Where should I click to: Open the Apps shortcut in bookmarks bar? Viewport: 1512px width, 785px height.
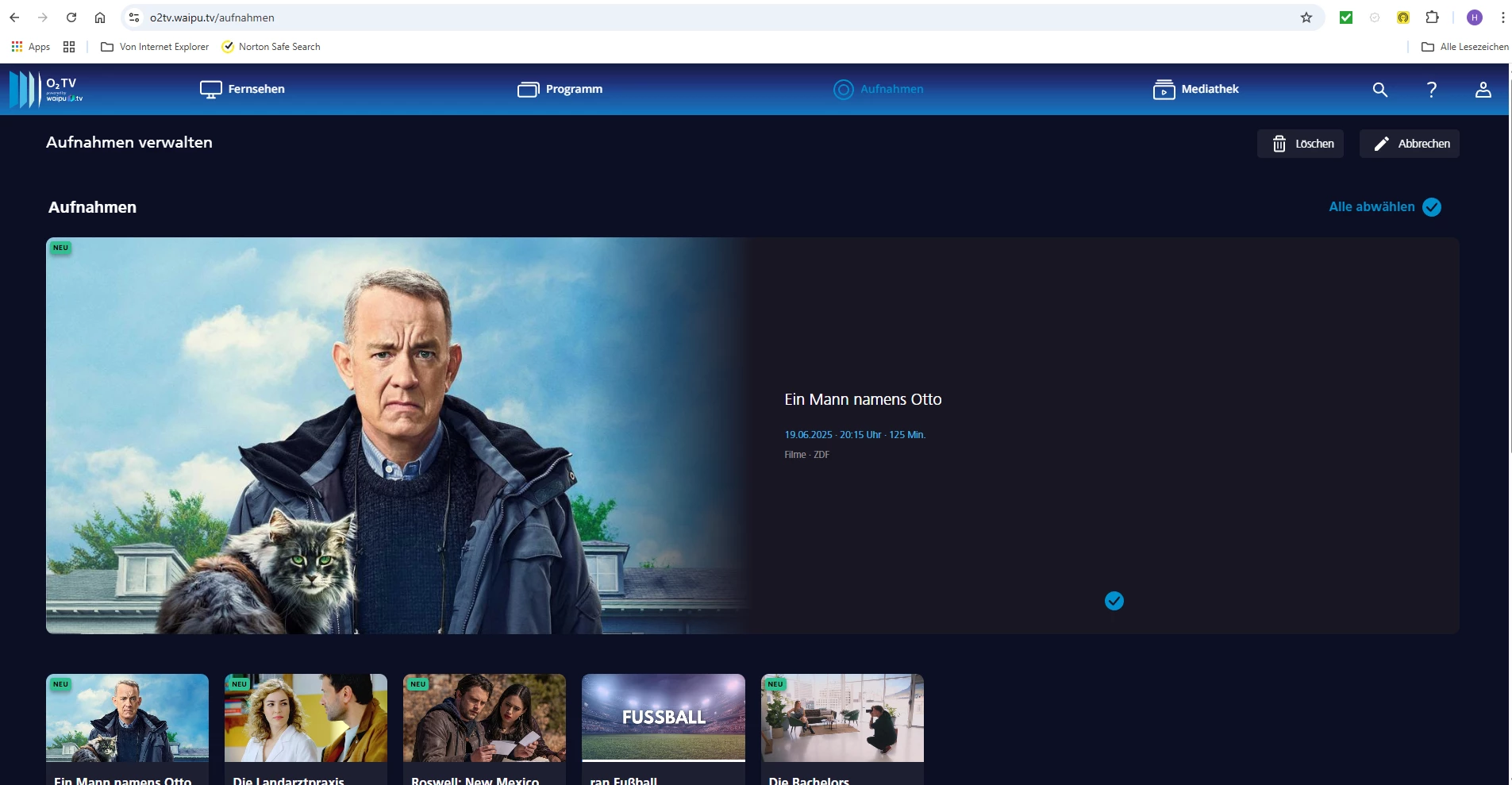pyautogui.click(x=30, y=47)
